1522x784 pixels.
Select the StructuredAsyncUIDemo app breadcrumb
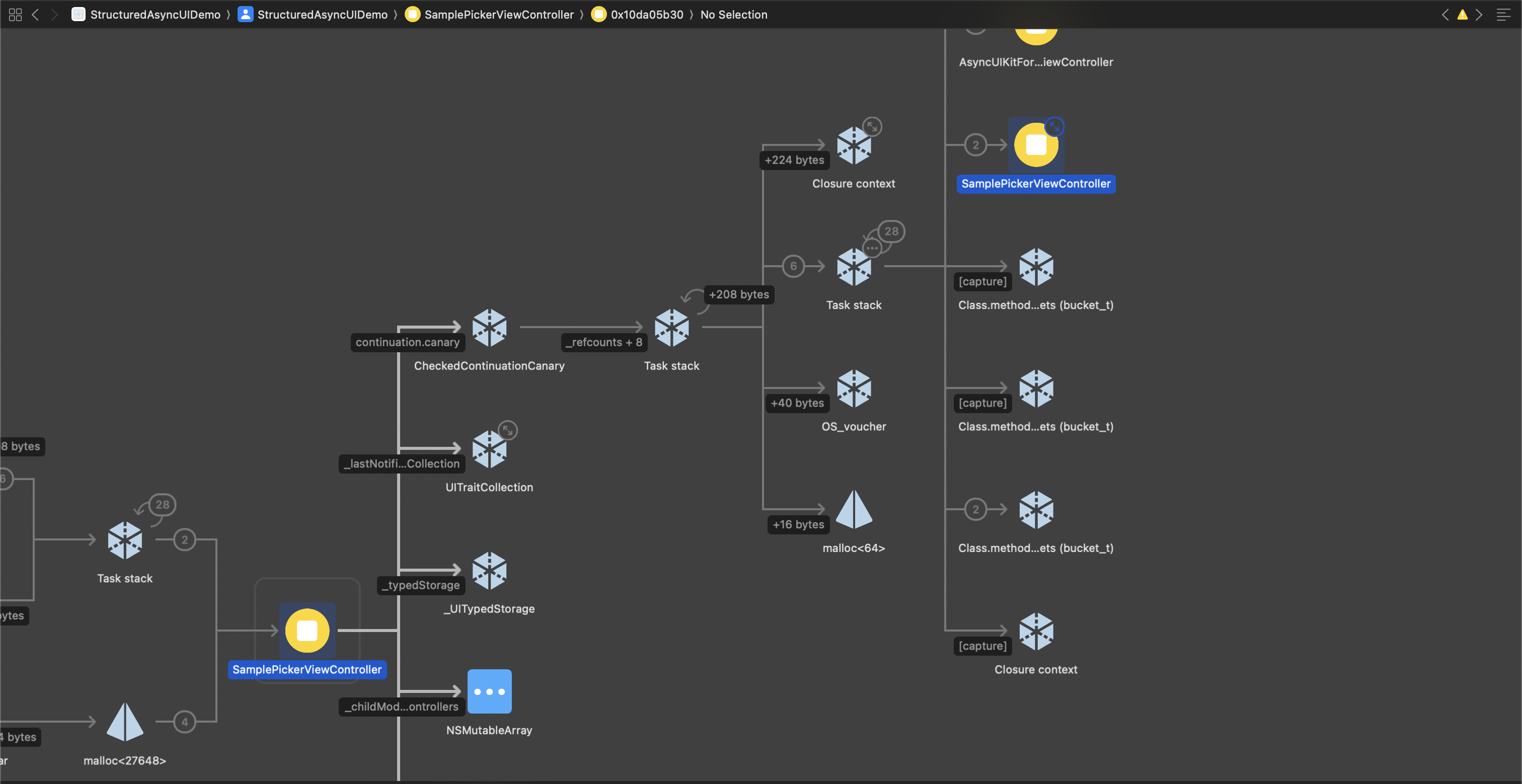(146, 15)
